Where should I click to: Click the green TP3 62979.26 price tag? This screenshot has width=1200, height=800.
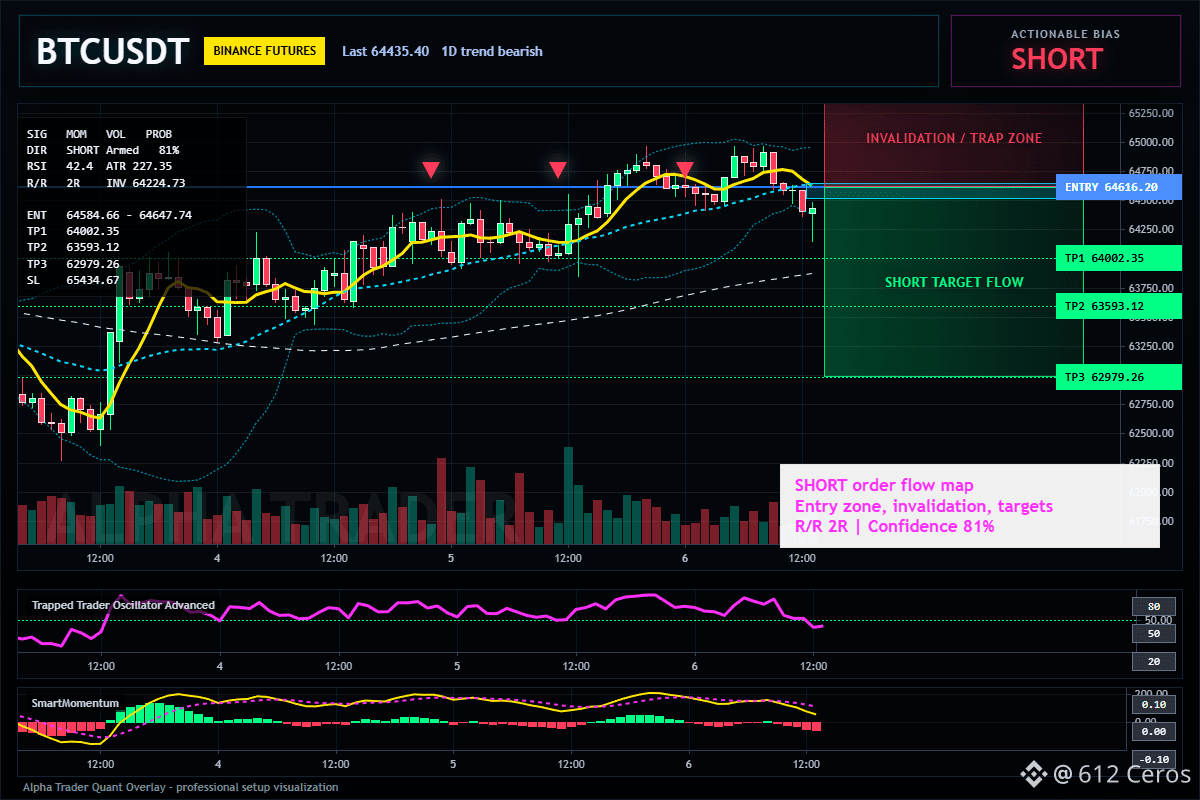(x=1118, y=377)
